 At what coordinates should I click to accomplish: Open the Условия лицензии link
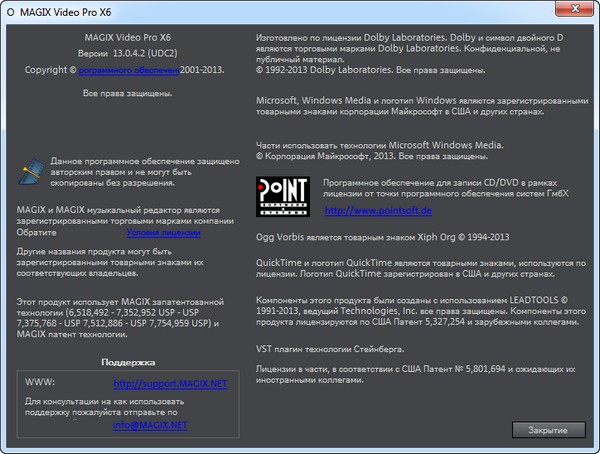click(163, 232)
